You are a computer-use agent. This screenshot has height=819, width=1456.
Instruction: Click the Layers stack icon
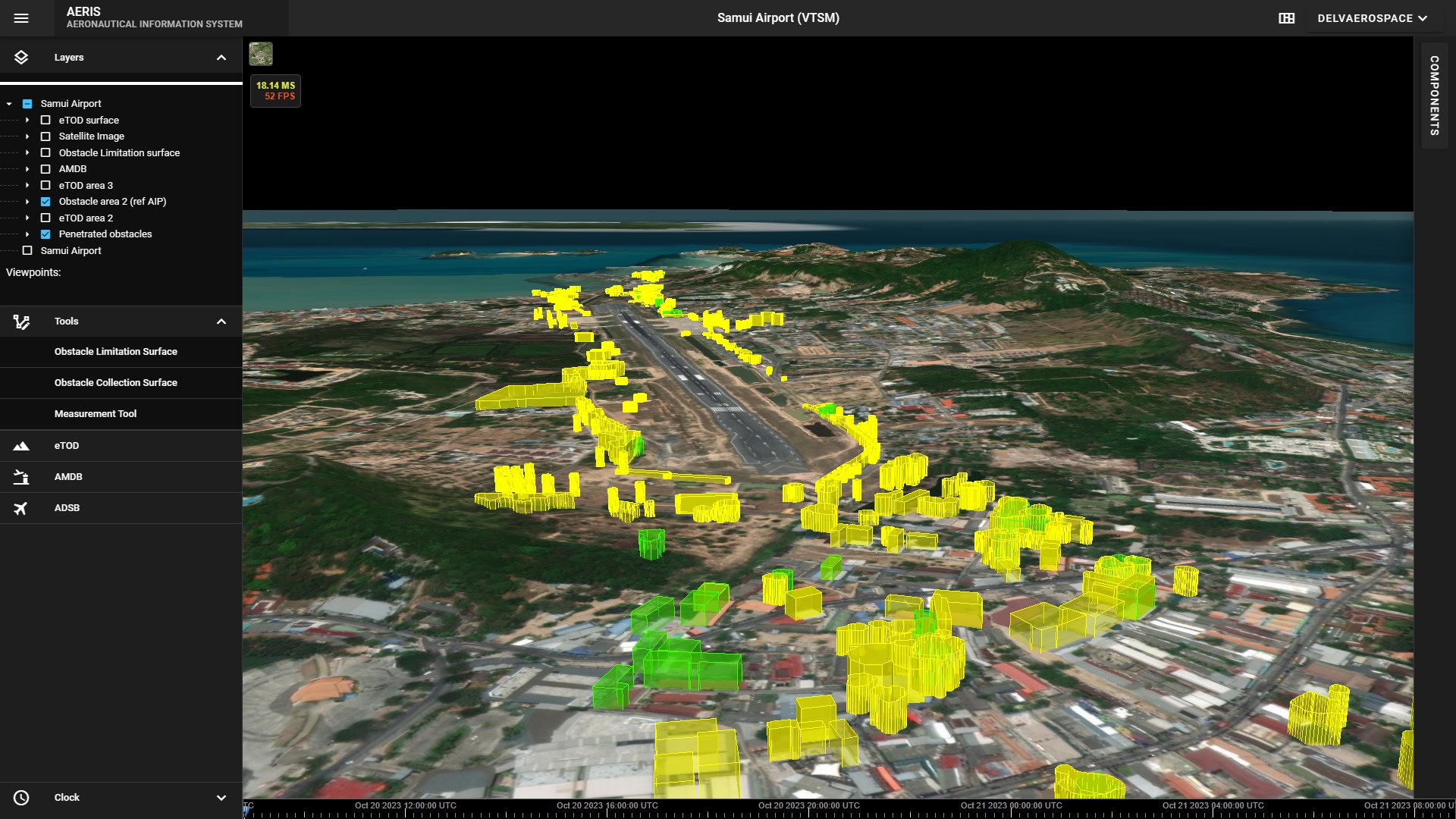(21, 58)
